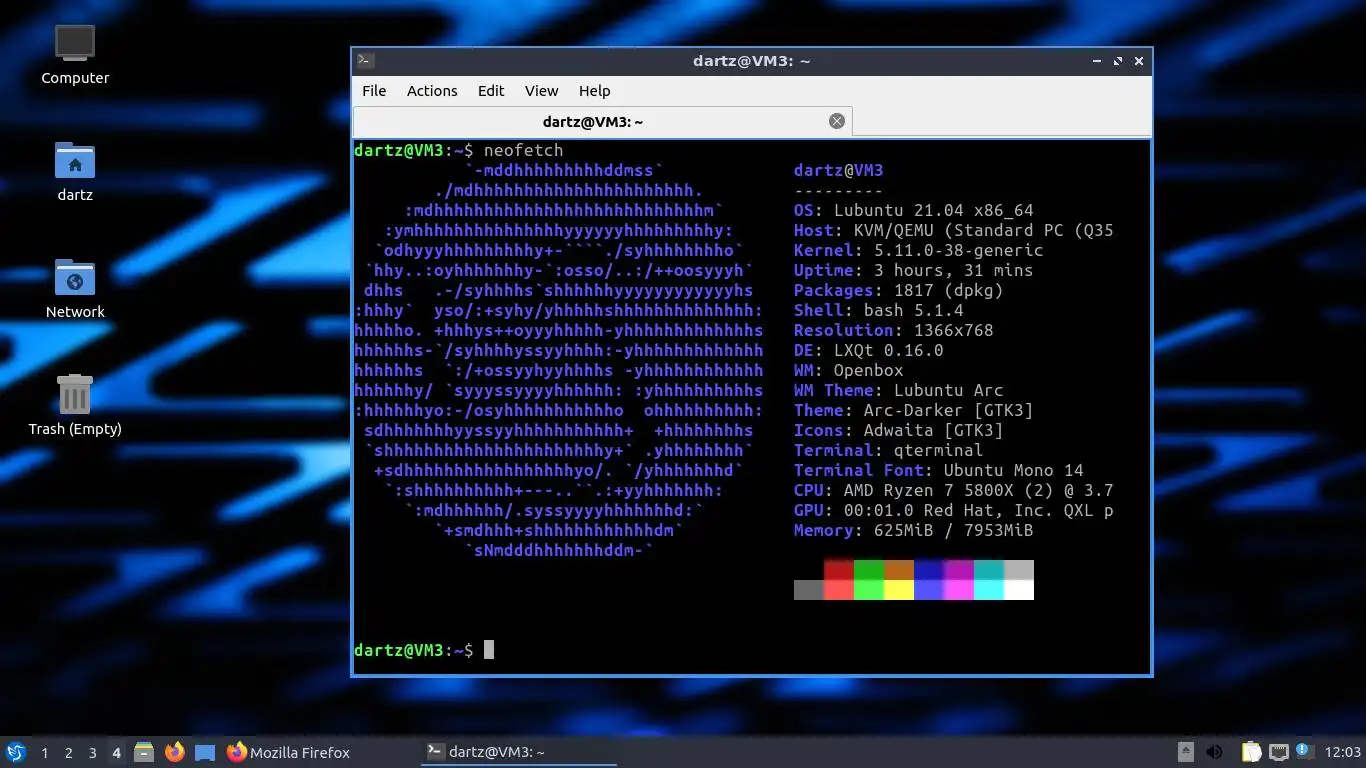Click 'DE: LXQt 0.16.0' line
The width and height of the screenshot is (1366, 768).
(x=869, y=350)
